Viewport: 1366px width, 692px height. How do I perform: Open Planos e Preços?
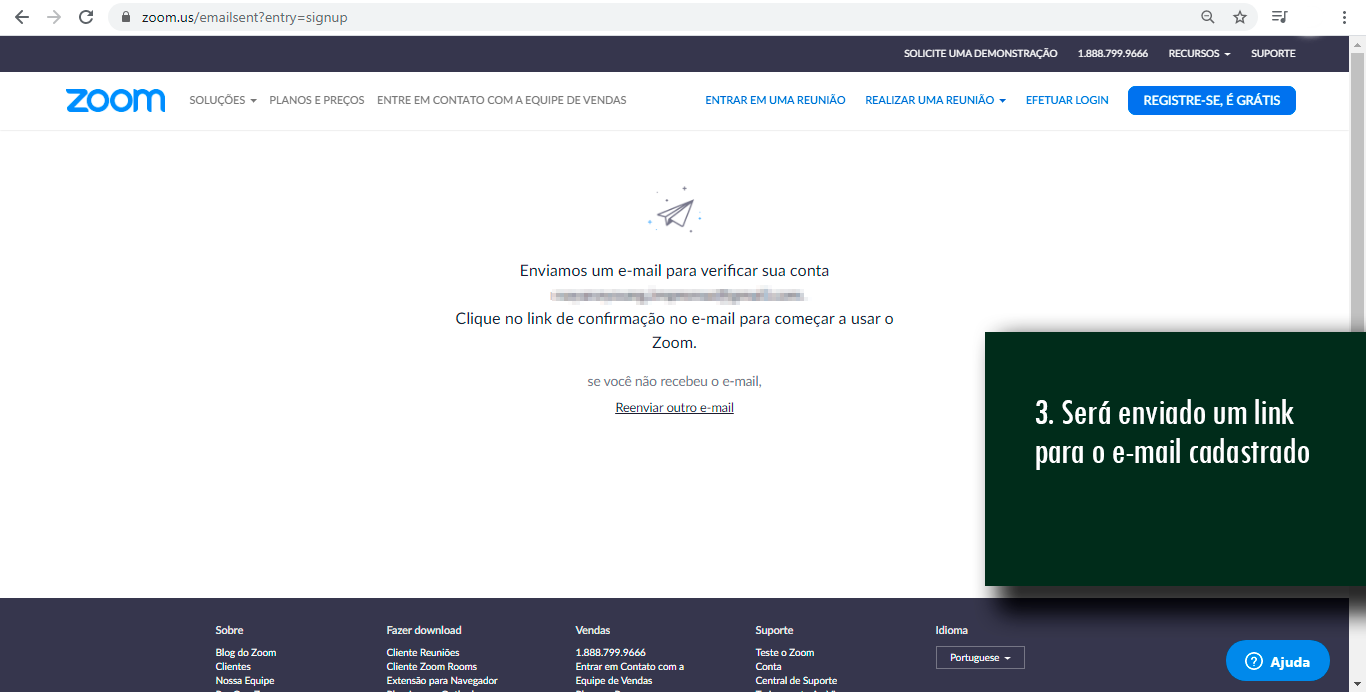pyautogui.click(x=317, y=100)
